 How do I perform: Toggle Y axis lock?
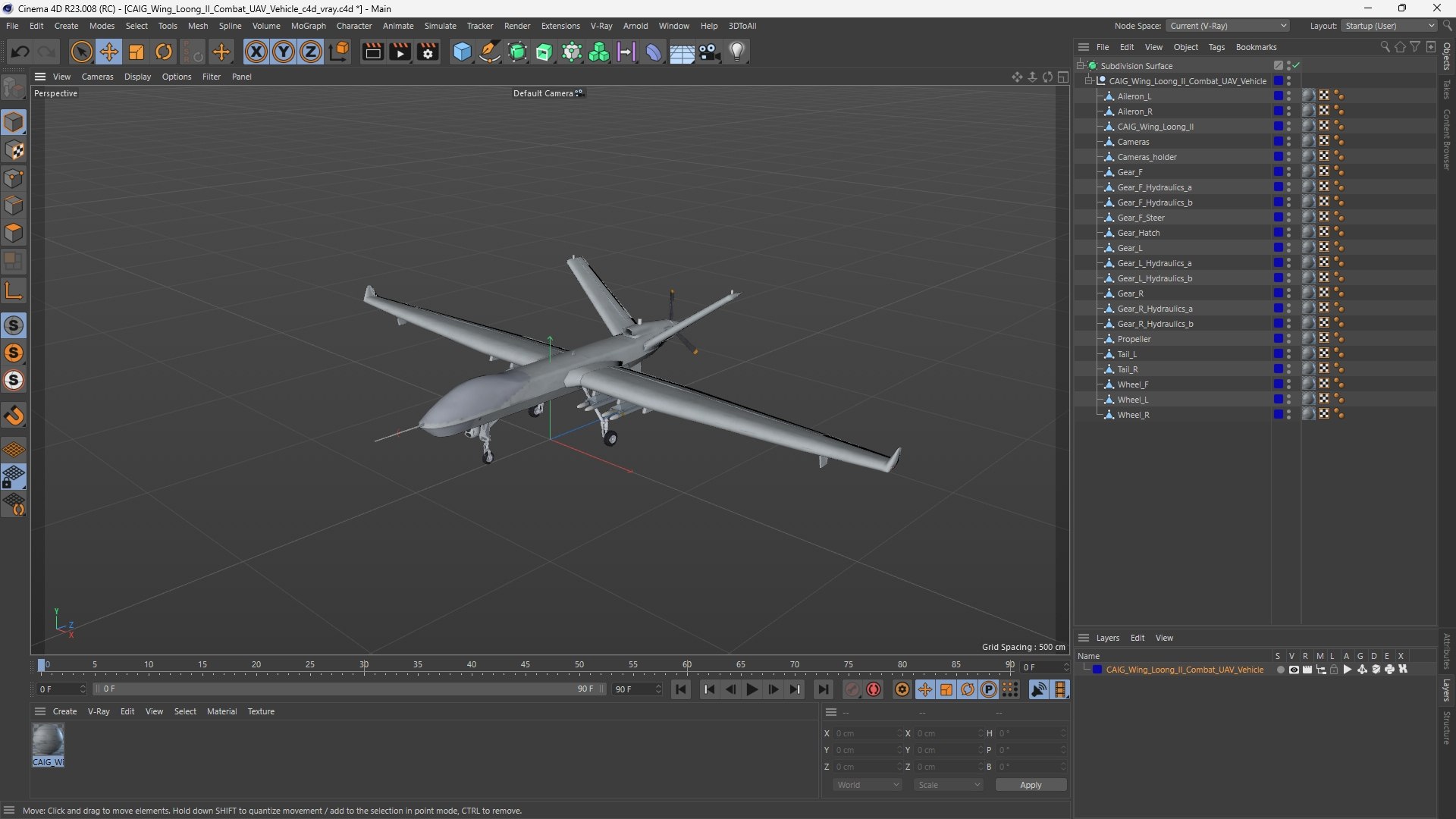(284, 52)
